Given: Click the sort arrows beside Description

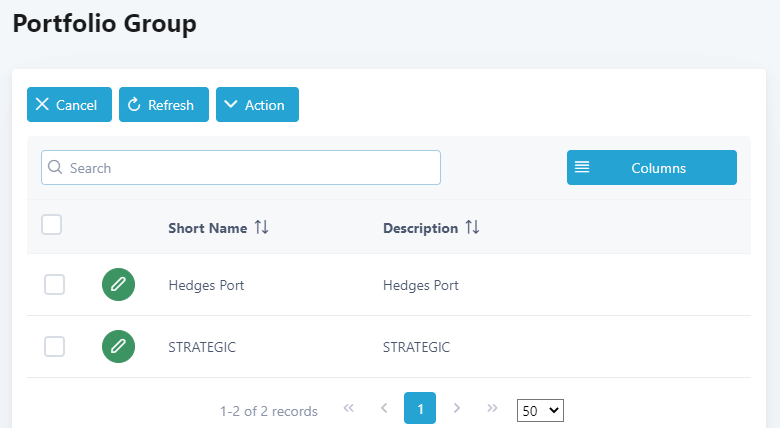Looking at the screenshot, I should click(x=472, y=228).
